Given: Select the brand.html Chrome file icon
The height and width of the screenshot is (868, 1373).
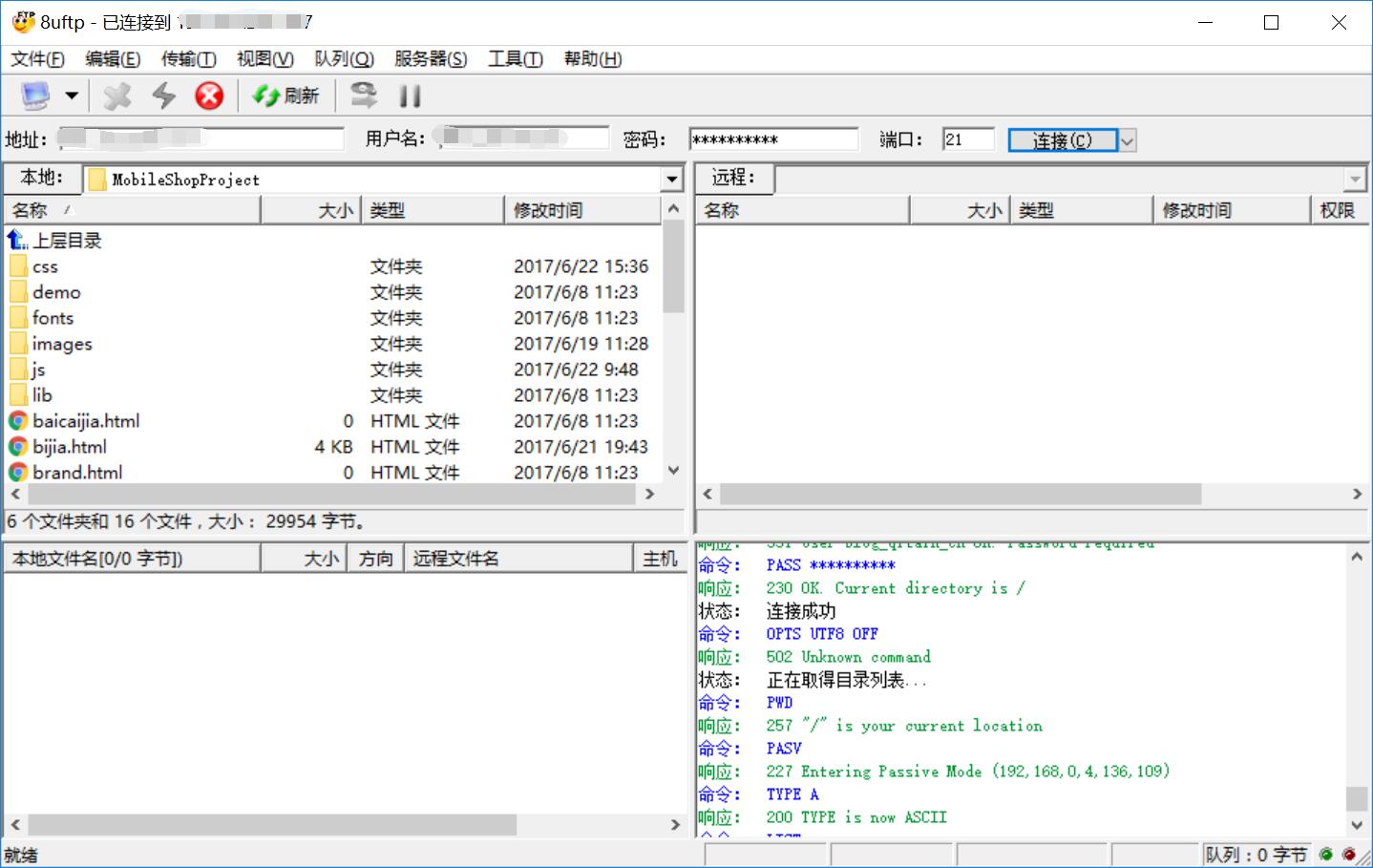Looking at the screenshot, I should coord(18,473).
